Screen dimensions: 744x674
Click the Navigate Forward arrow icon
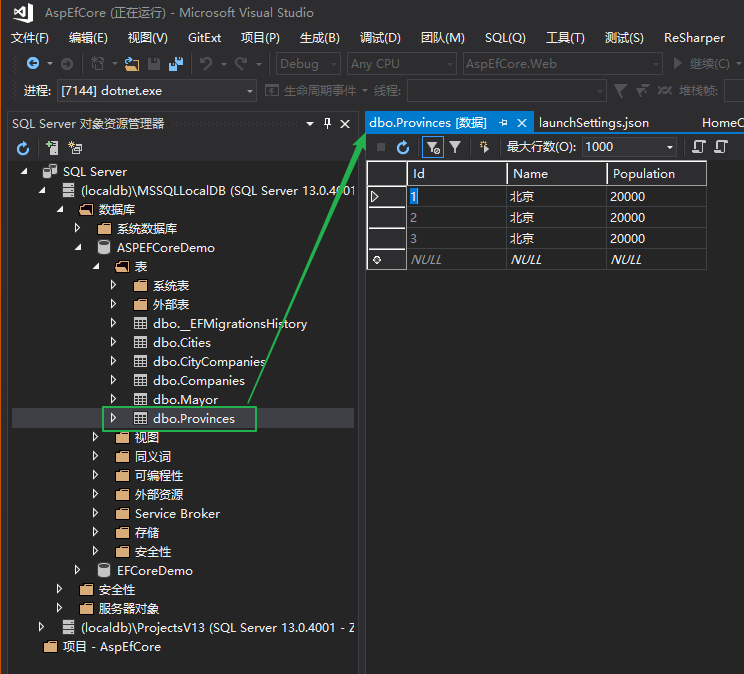(67, 64)
